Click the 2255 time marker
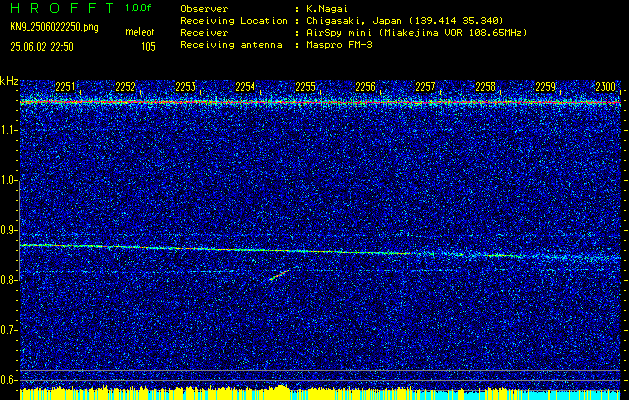 click(305, 87)
